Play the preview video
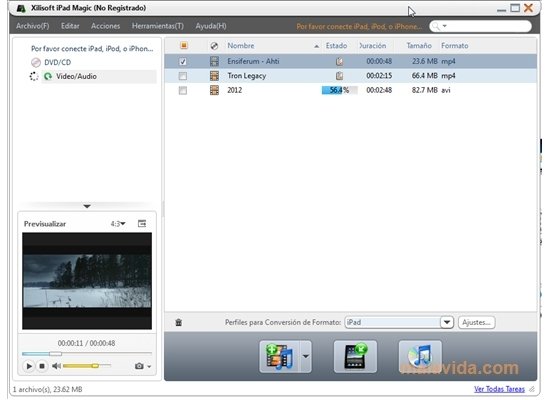The width and height of the screenshot is (550, 400). [29, 366]
